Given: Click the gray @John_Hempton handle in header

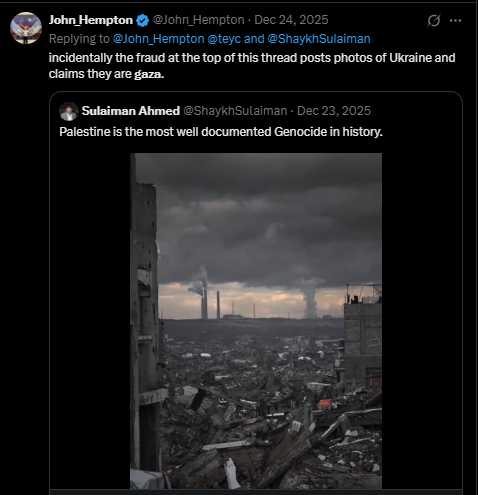Looking at the screenshot, I should [x=198, y=20].
